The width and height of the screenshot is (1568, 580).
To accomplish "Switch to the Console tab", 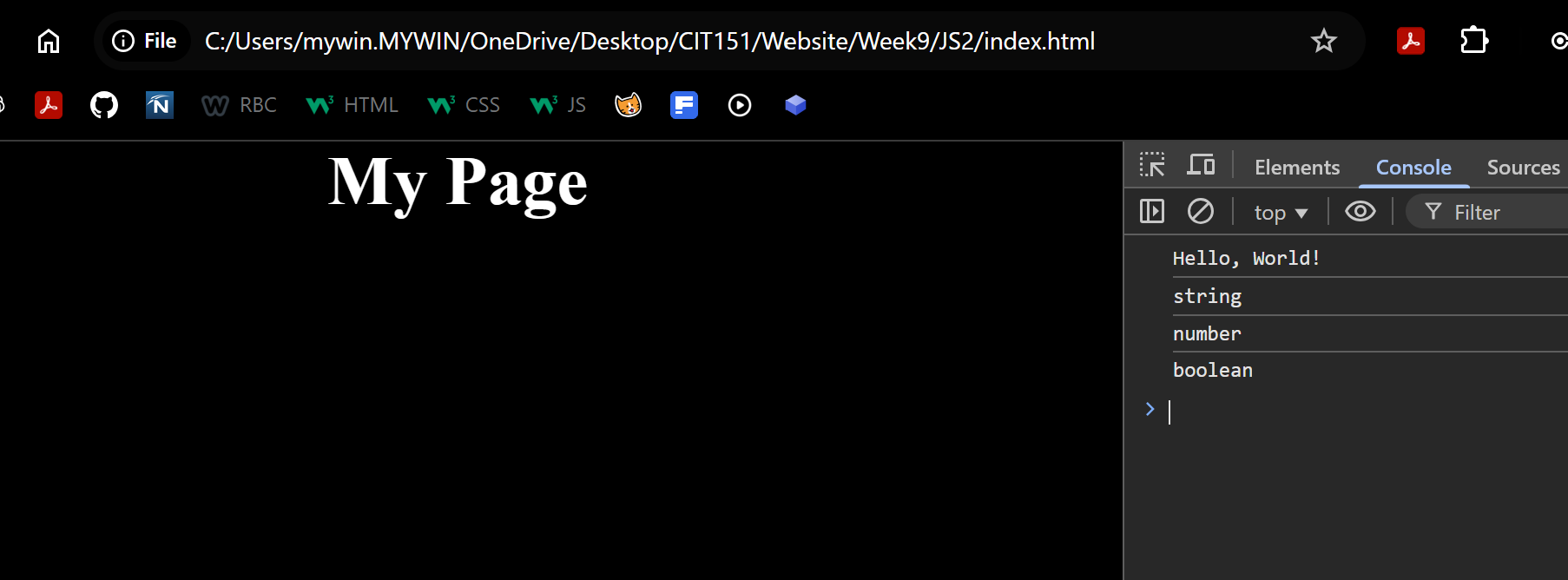I will (x=1413, y=167).
